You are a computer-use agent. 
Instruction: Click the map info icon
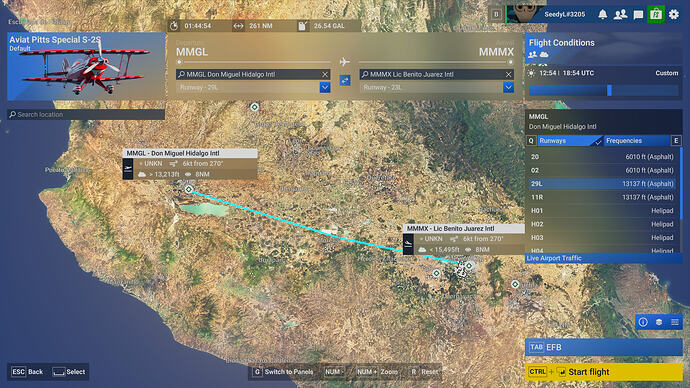[x=643, y=322]
